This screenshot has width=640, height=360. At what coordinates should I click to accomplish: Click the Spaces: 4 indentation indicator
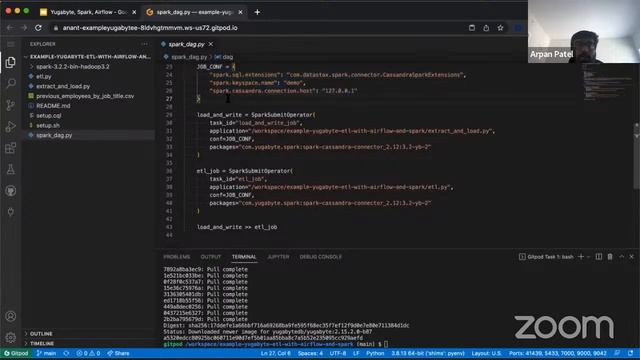pos(310,353)
